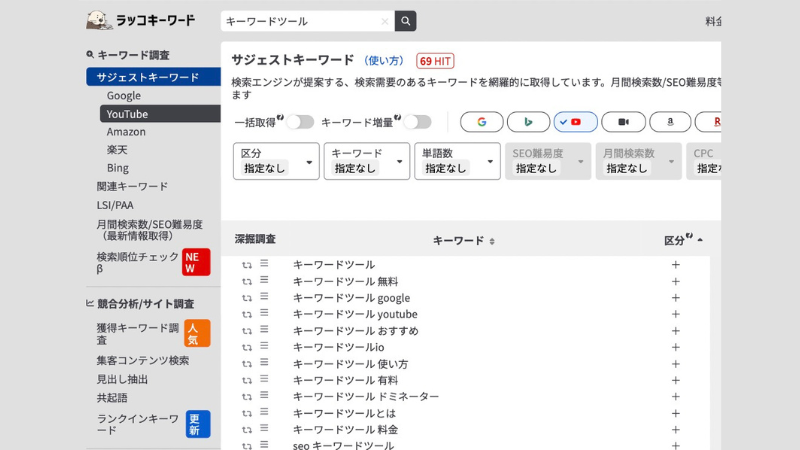Screen dimensions: 800x450
Task: Click keyword キーワードツール 料金
Action: pyautogui.click(x=345, y=430)
